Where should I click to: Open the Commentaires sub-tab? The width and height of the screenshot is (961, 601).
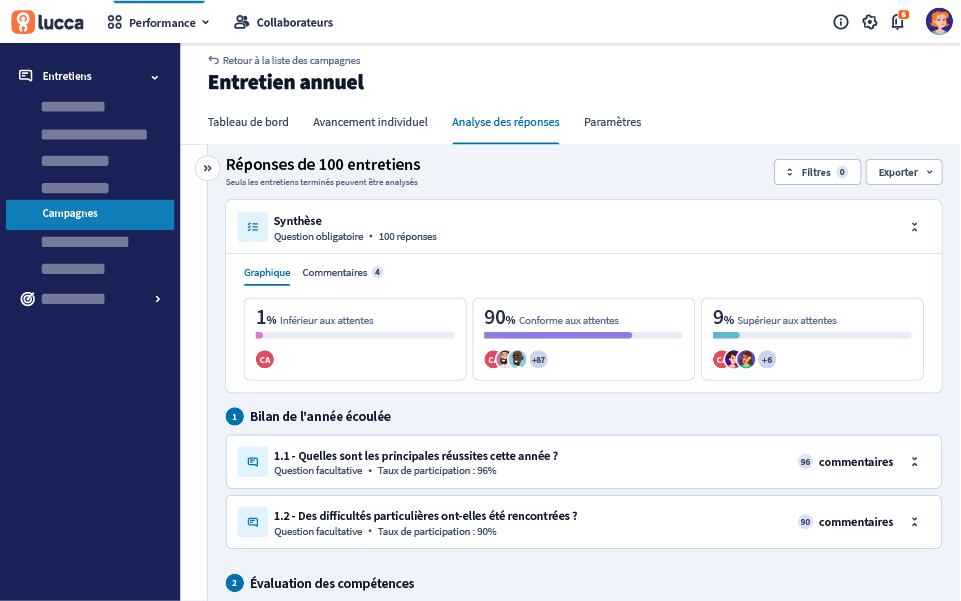(x=343, y=273)
